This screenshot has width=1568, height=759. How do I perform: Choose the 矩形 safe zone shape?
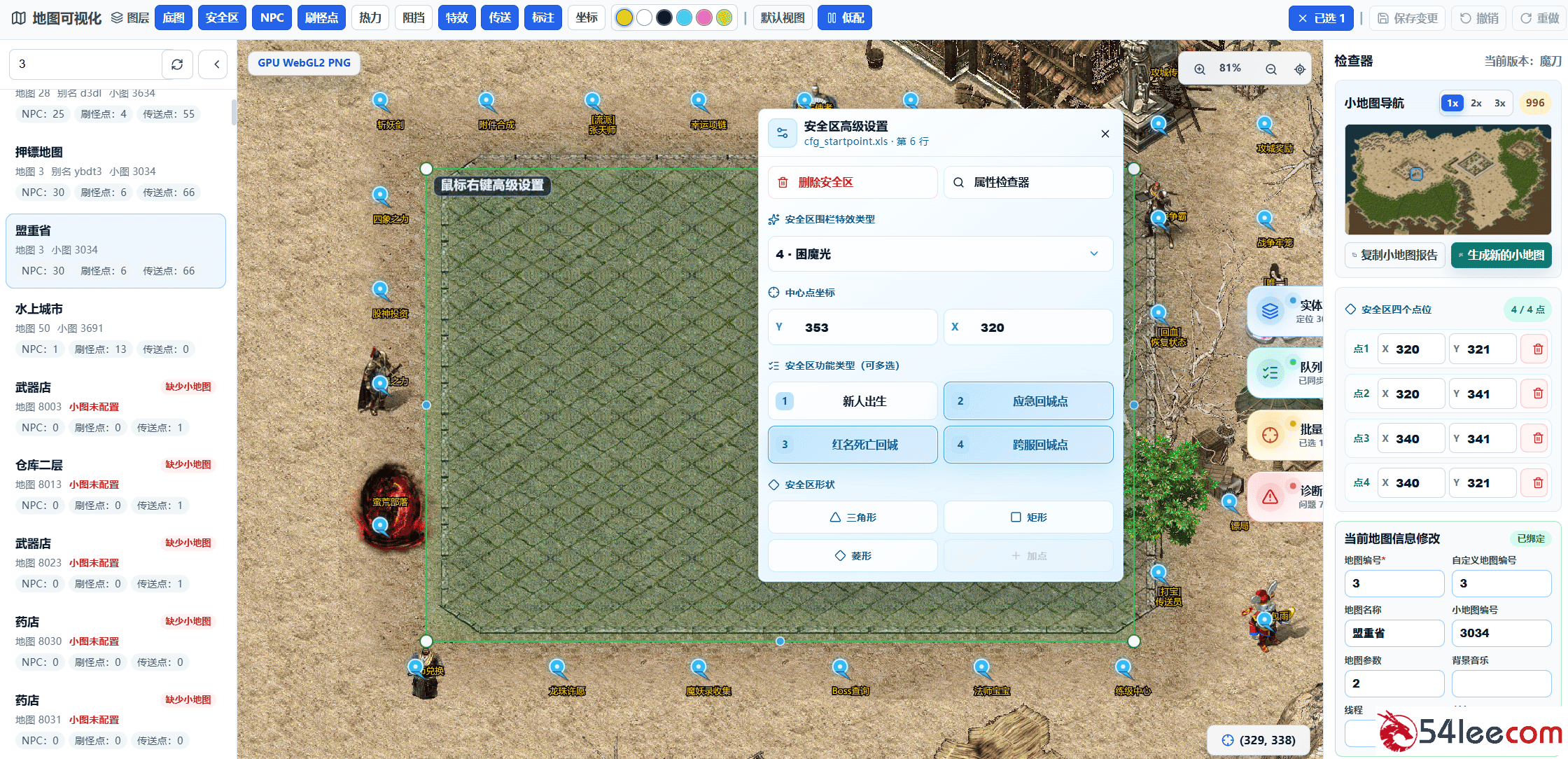pos(1028,517)
